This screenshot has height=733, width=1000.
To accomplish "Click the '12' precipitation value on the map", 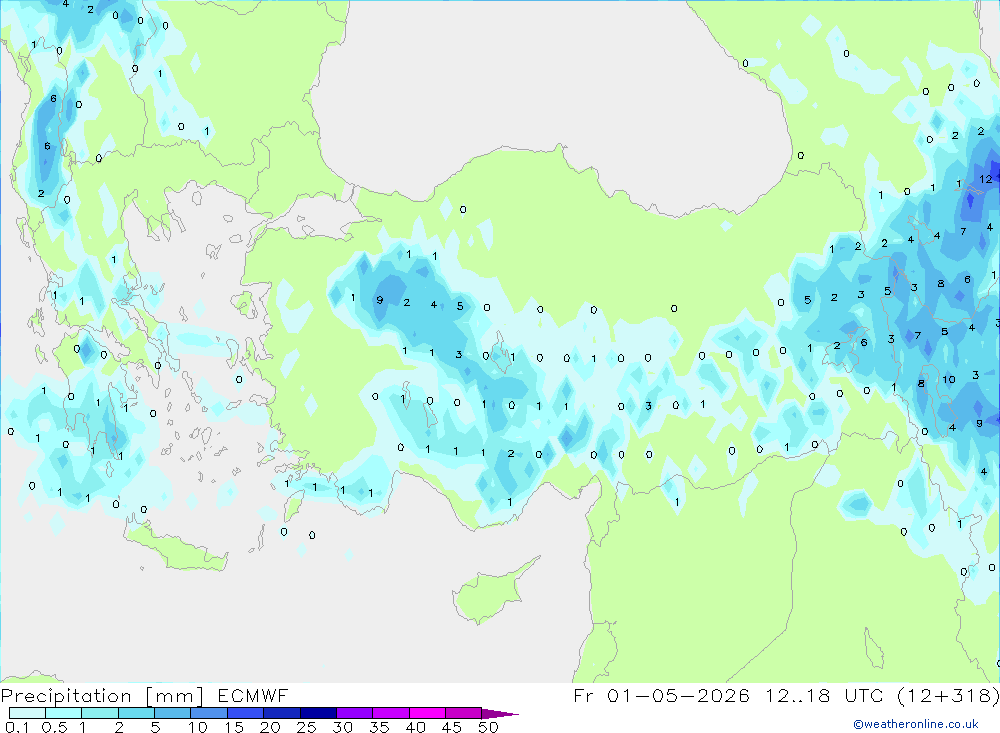I will (x=985, y=179).
